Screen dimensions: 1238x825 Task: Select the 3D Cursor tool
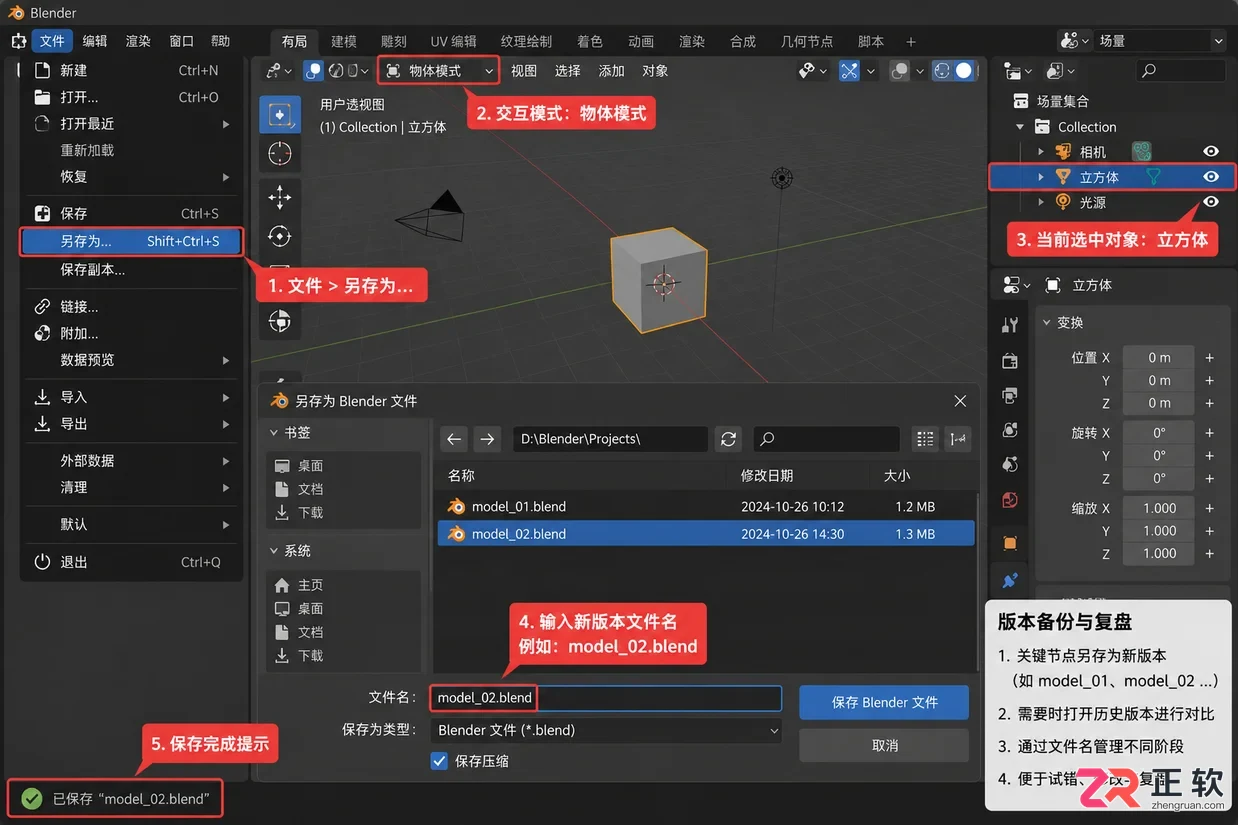point(280,154)
